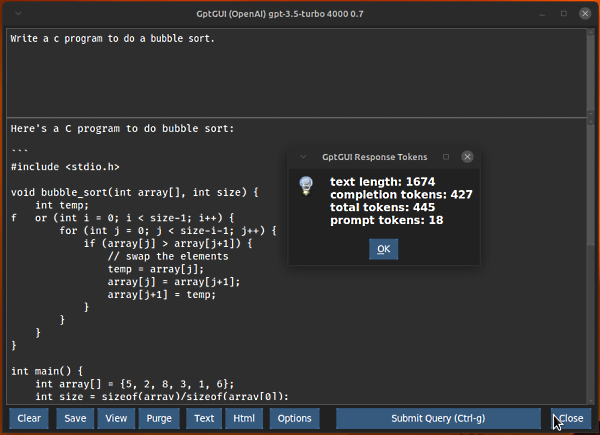Click the 'GptGUI Response Tokens' dialog title
Image resolution: width=600 pixels, height=435 pixels.
pos(374,157)
